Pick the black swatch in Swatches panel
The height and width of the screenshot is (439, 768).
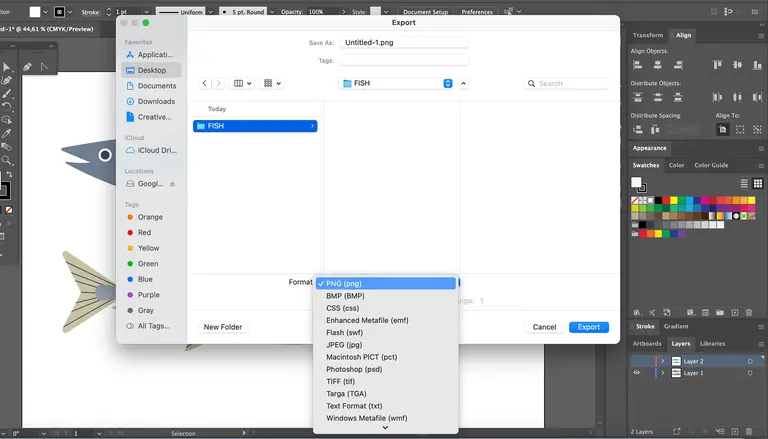tap(659, 200)
